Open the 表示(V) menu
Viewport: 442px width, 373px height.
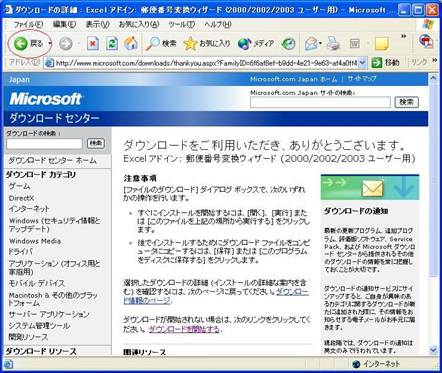[97, 24]
